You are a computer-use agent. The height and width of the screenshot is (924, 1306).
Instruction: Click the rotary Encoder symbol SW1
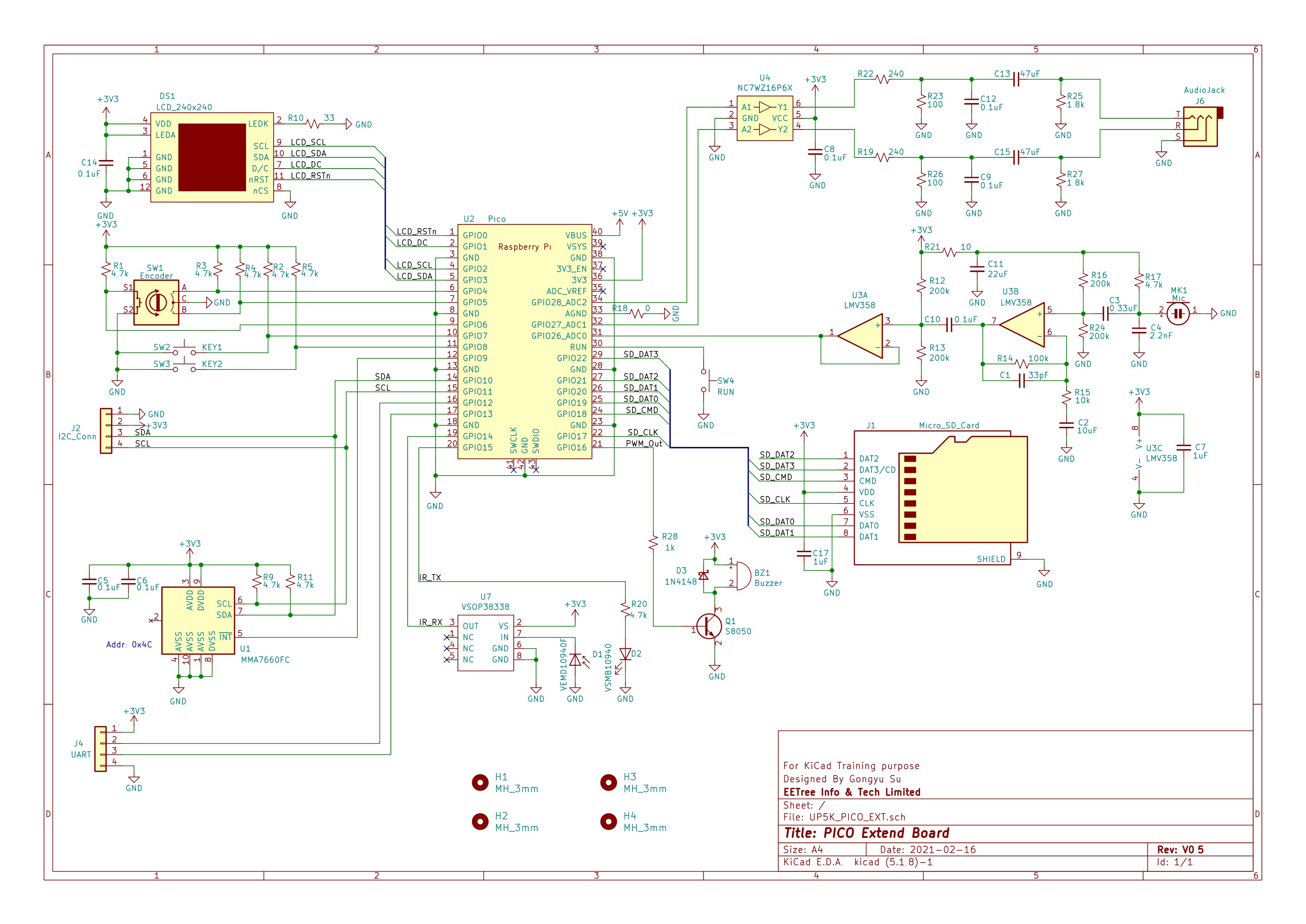pos(156,303)
